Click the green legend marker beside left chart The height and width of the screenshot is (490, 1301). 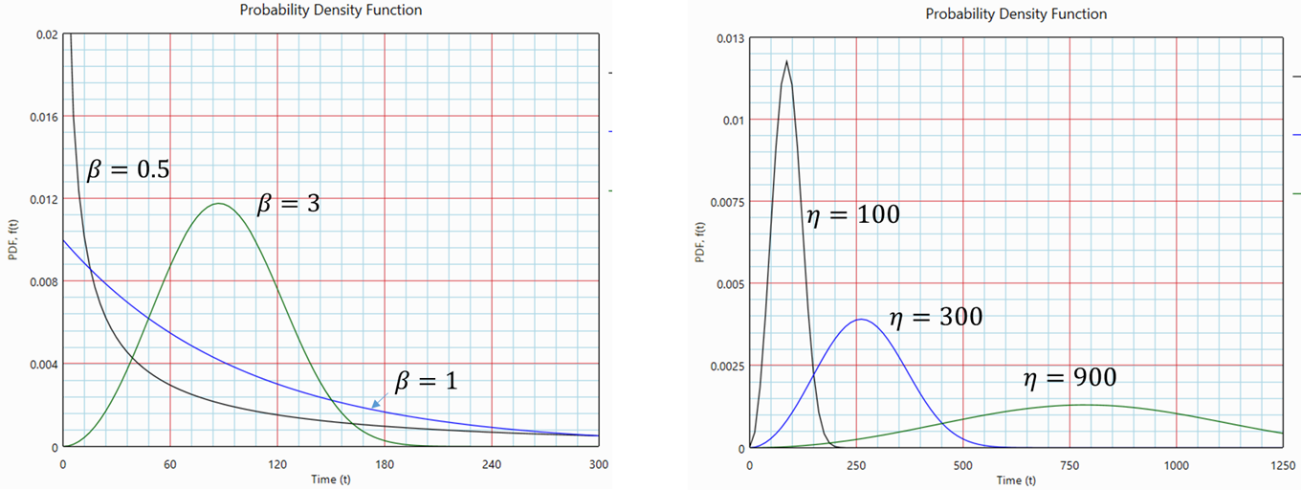(610, 190)
